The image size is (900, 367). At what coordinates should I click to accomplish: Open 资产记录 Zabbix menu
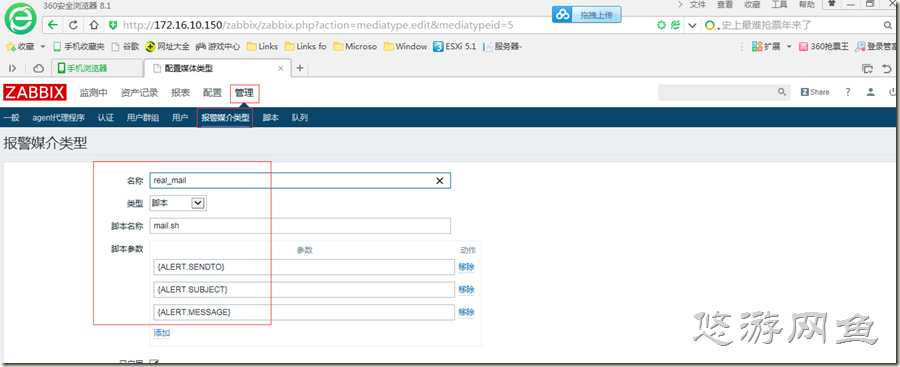[x=139, y=92]
